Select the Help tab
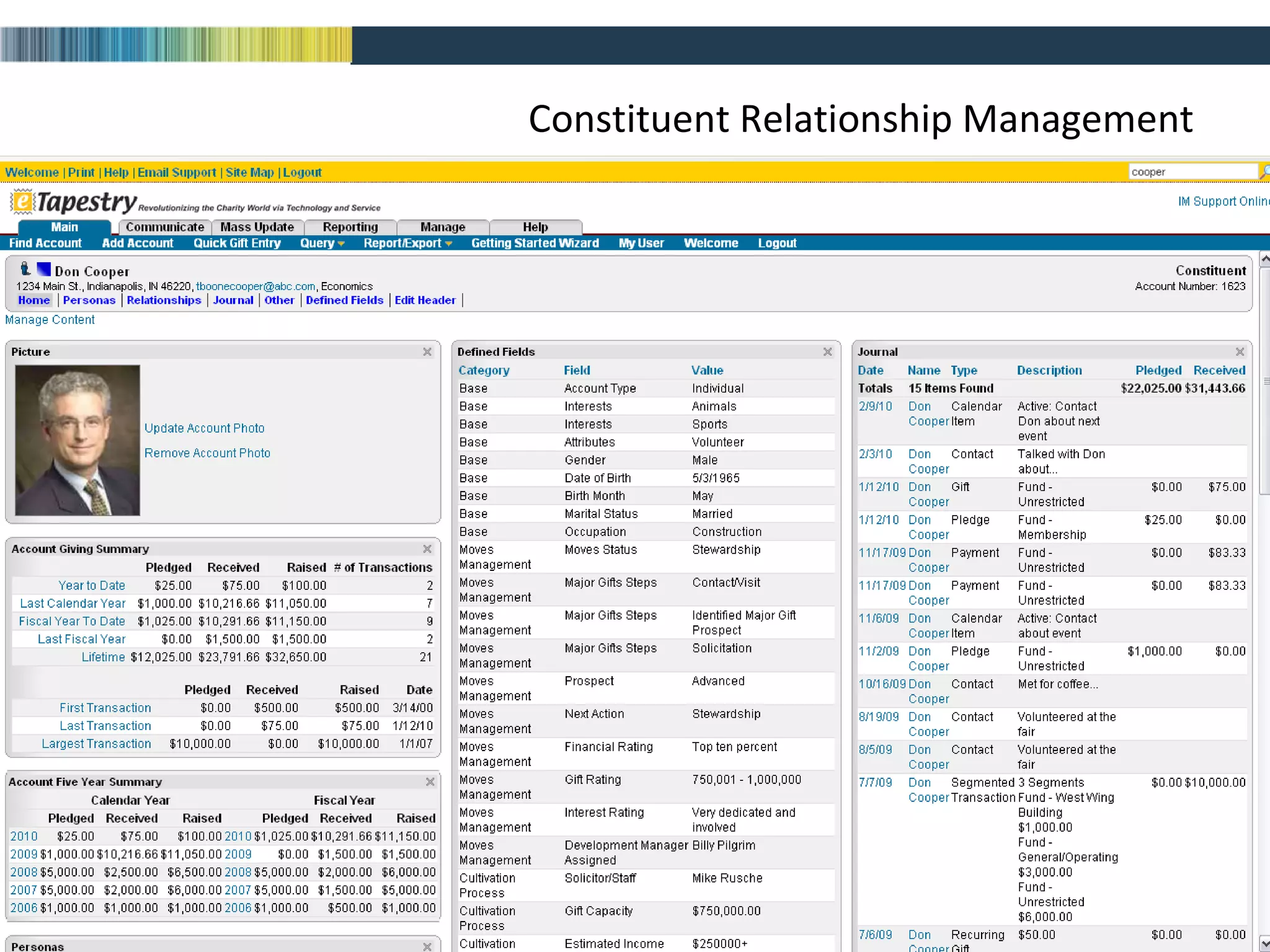The image size is (1270, 952). point(535,227)
